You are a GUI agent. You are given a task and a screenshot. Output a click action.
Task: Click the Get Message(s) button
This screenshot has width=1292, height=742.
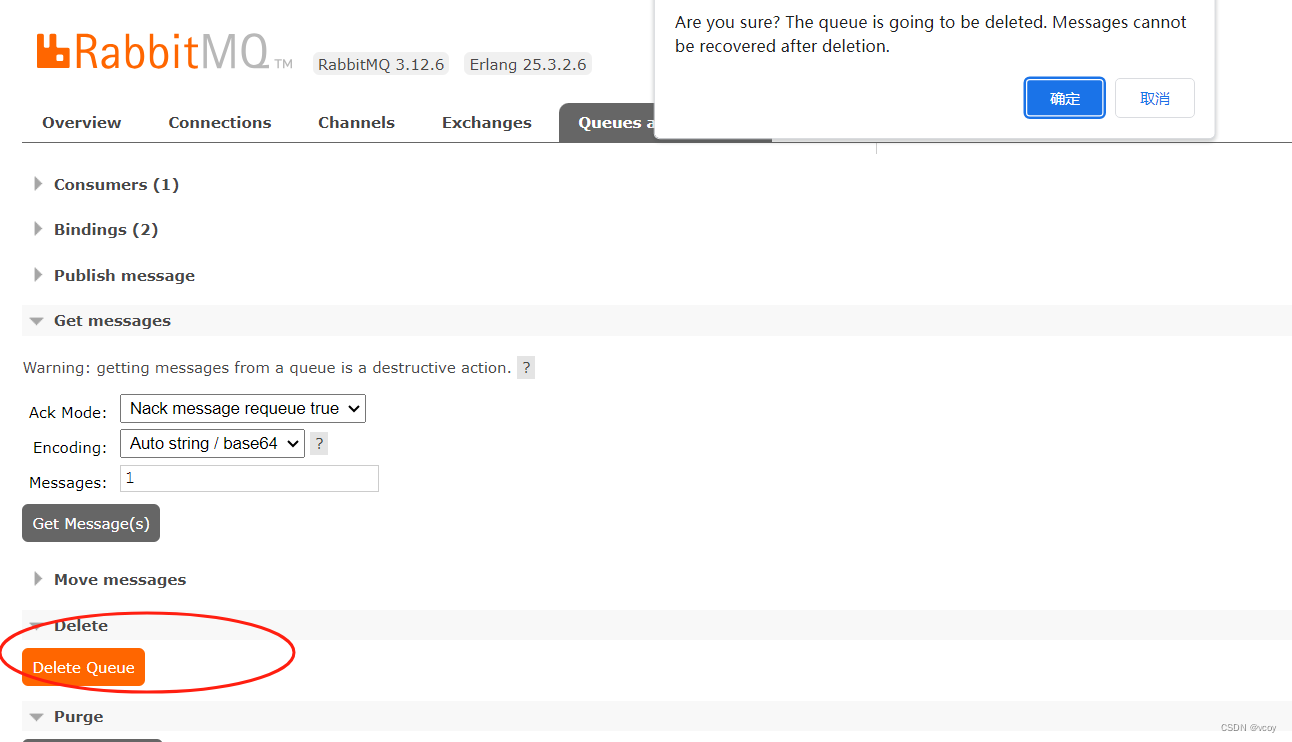click(91, 523)
